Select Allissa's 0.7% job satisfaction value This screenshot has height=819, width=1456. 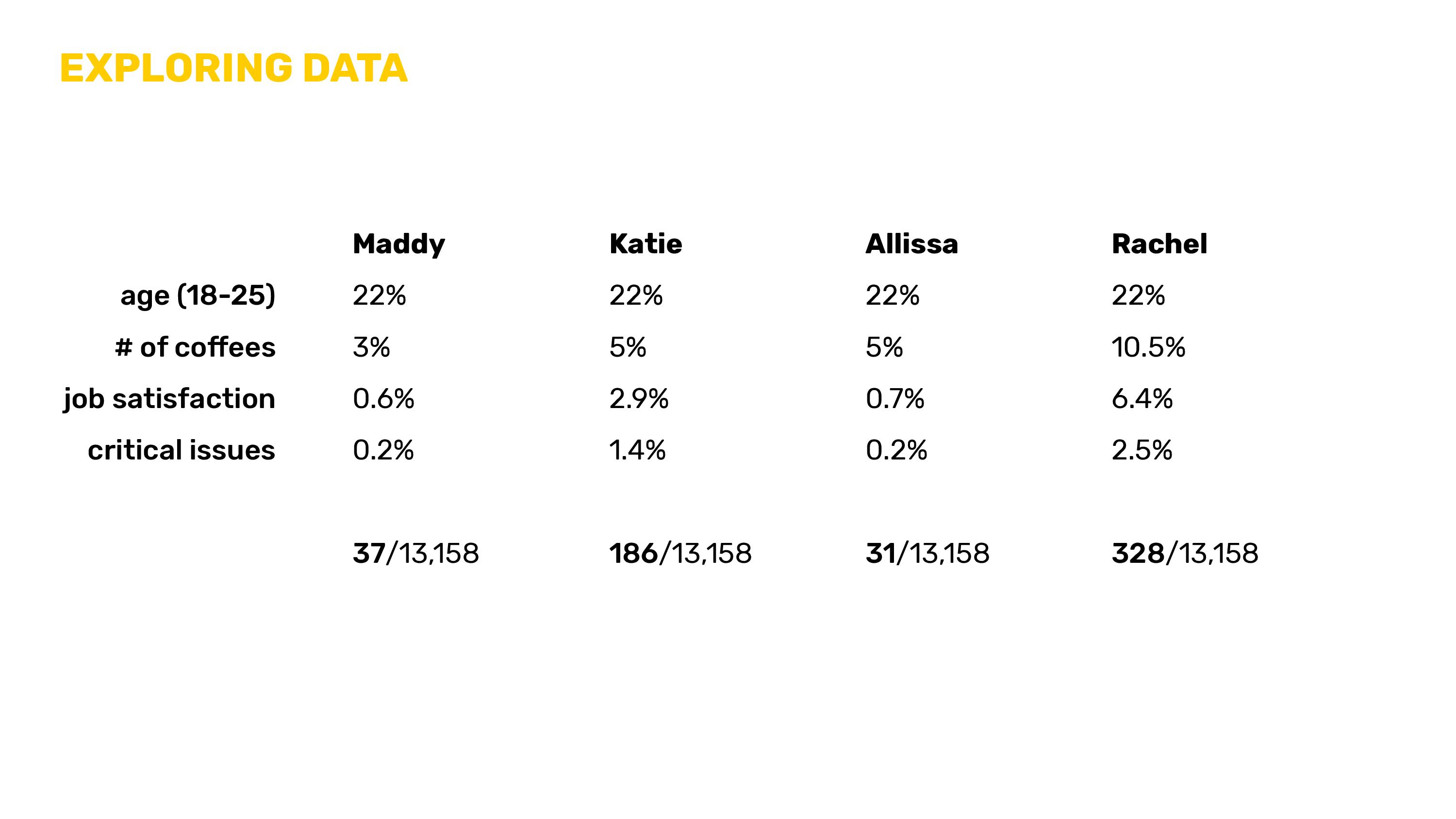tap(895, 398)
